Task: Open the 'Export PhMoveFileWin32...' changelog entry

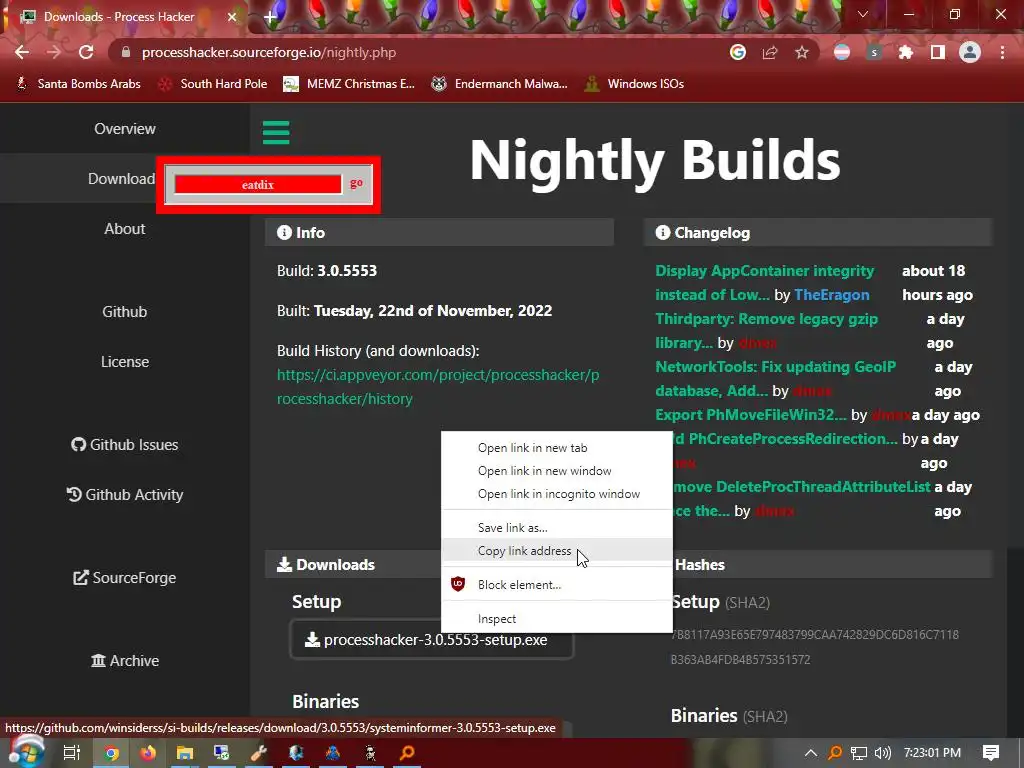Action: 751,415
